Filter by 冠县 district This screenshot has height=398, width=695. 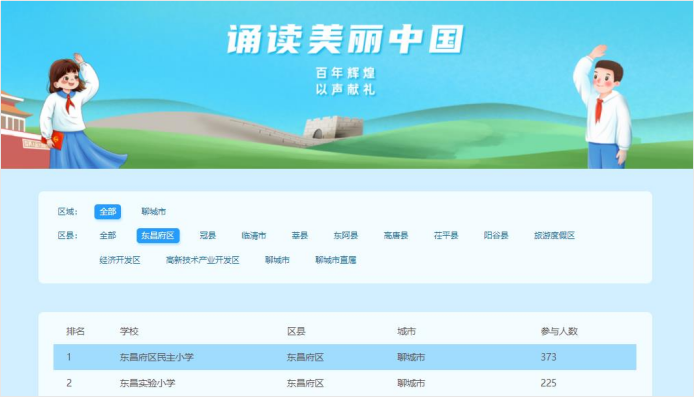tap(207, 235)
